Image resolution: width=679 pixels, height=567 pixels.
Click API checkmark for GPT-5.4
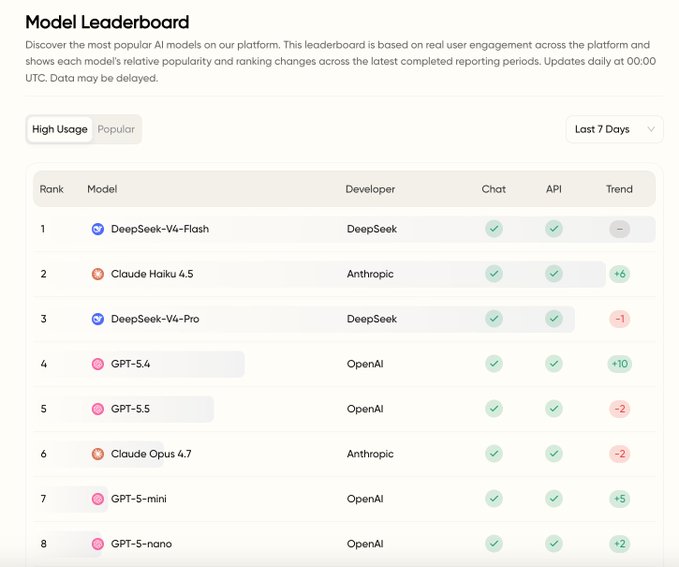554,364
